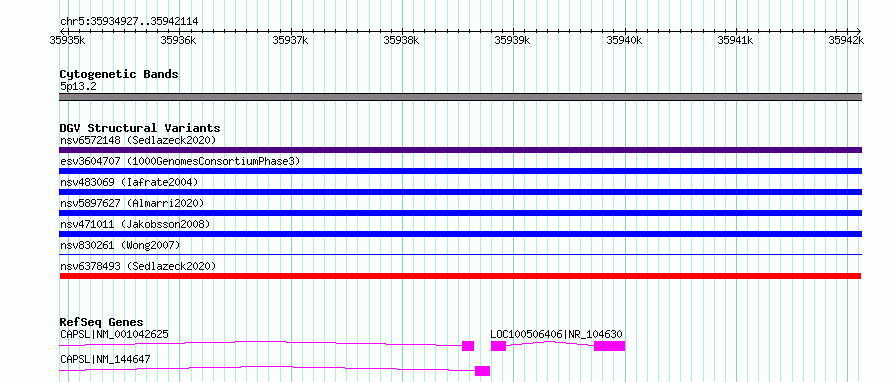Click the 35938k ruler tick label
The width and height of the screenshot is (890, 382).
402,40
